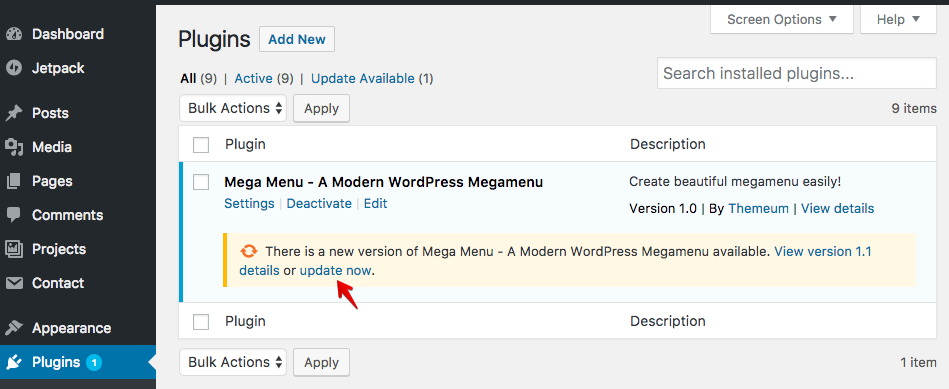Expand the Screen Options panel
Viewport: 949px width, 389px height.
[781, 19]
